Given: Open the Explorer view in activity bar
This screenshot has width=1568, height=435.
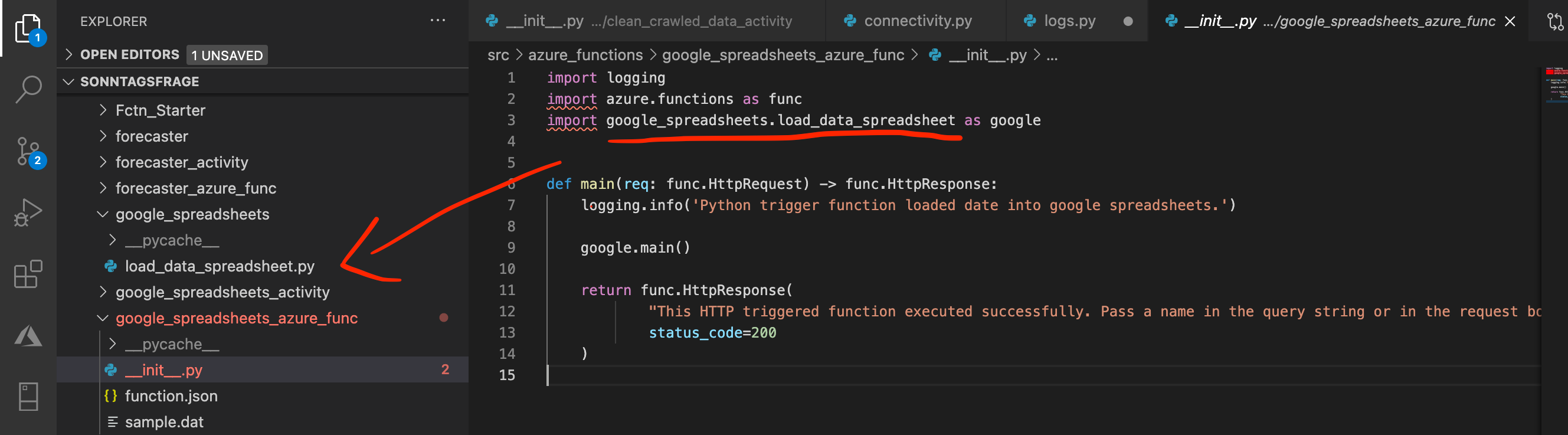Looking at the screenshot, I should (x=28, y=28).
